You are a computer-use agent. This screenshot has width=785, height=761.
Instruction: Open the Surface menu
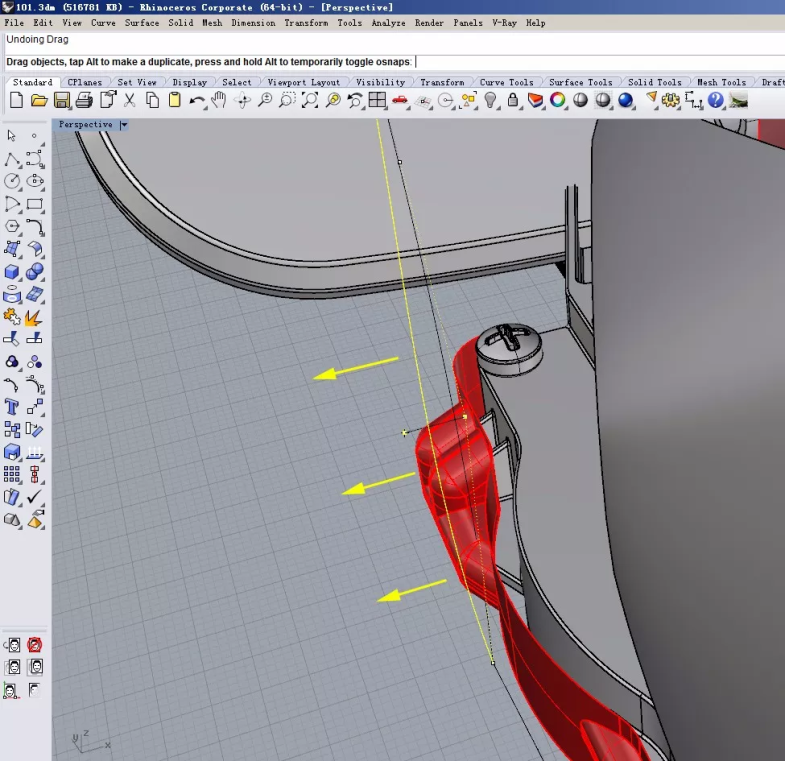click(x=142, y=22)
